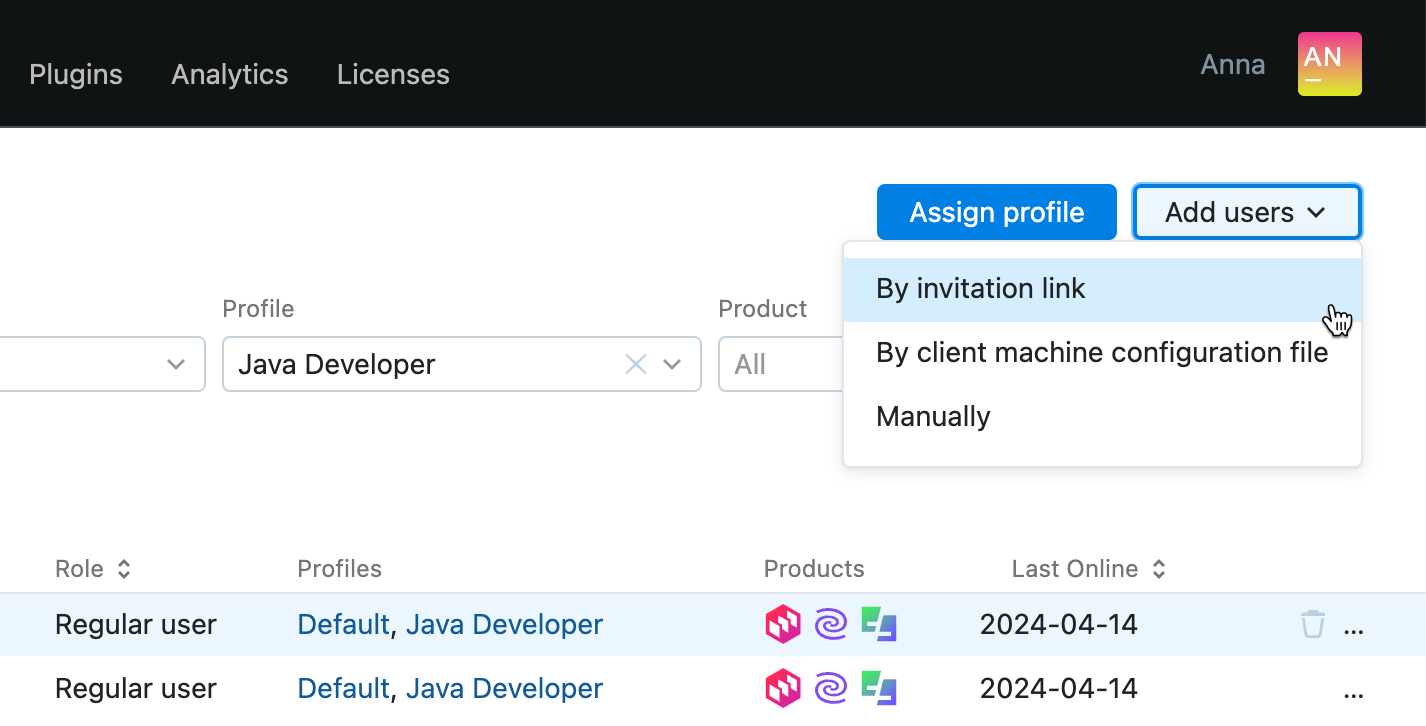Click the purple spiral product icon in first row
The height and width of the screenshot is (726, 1426).
tap(831, 623)
